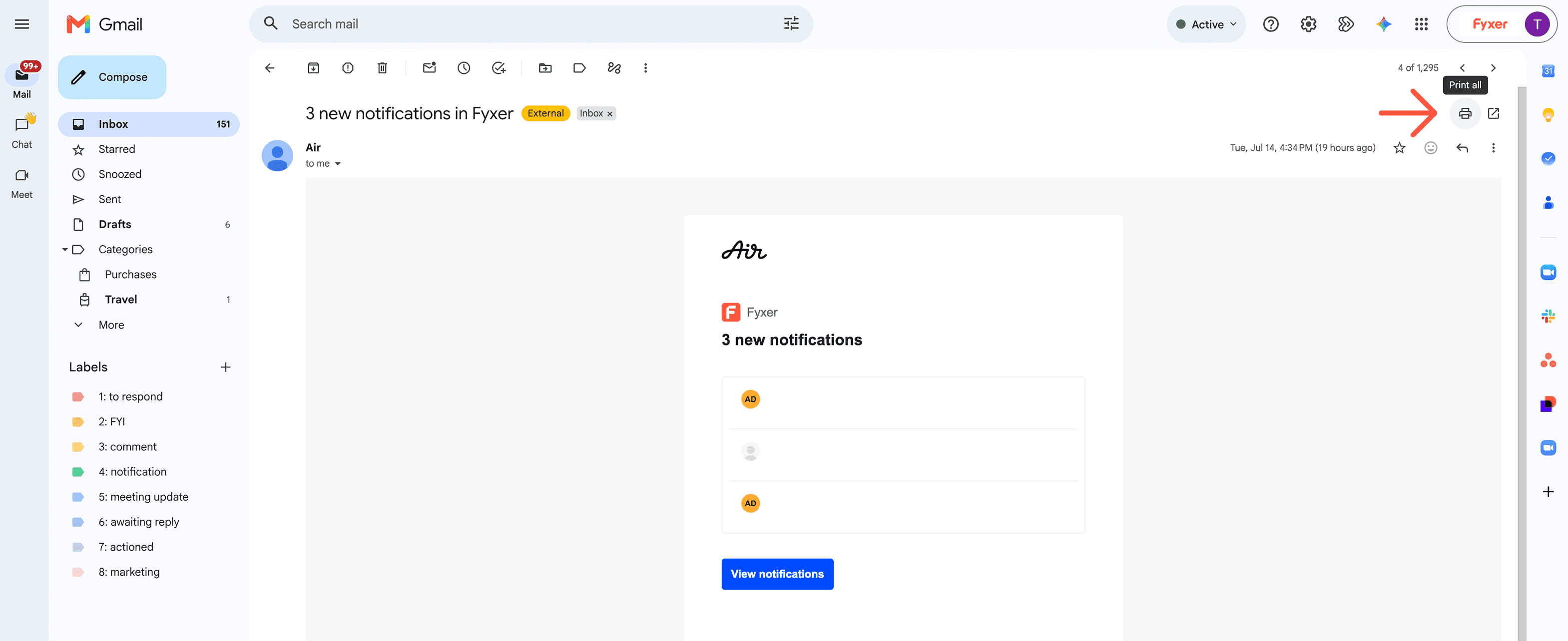Open the '8: marketing' label
This screenshot has height=641, width=1568.
(148, 572)
